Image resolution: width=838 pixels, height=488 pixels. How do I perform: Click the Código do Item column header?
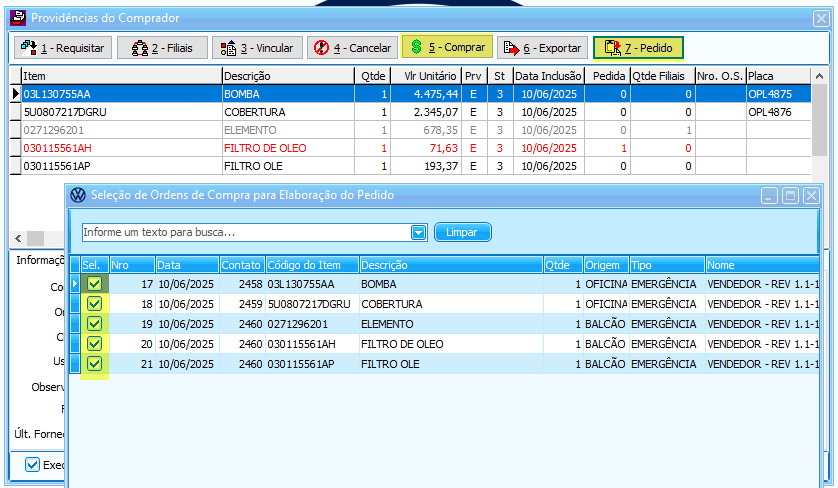(x=313, y=265)
